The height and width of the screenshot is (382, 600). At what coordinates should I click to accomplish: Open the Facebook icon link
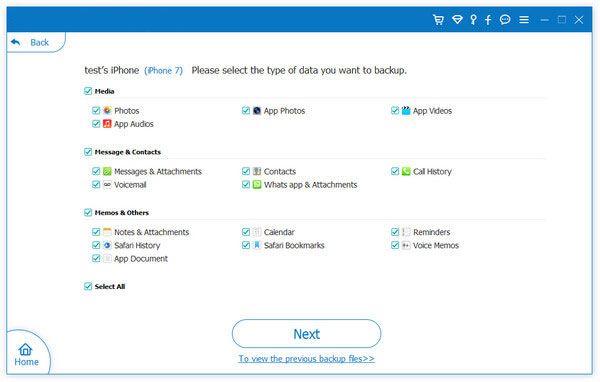(x=488, y=20)
